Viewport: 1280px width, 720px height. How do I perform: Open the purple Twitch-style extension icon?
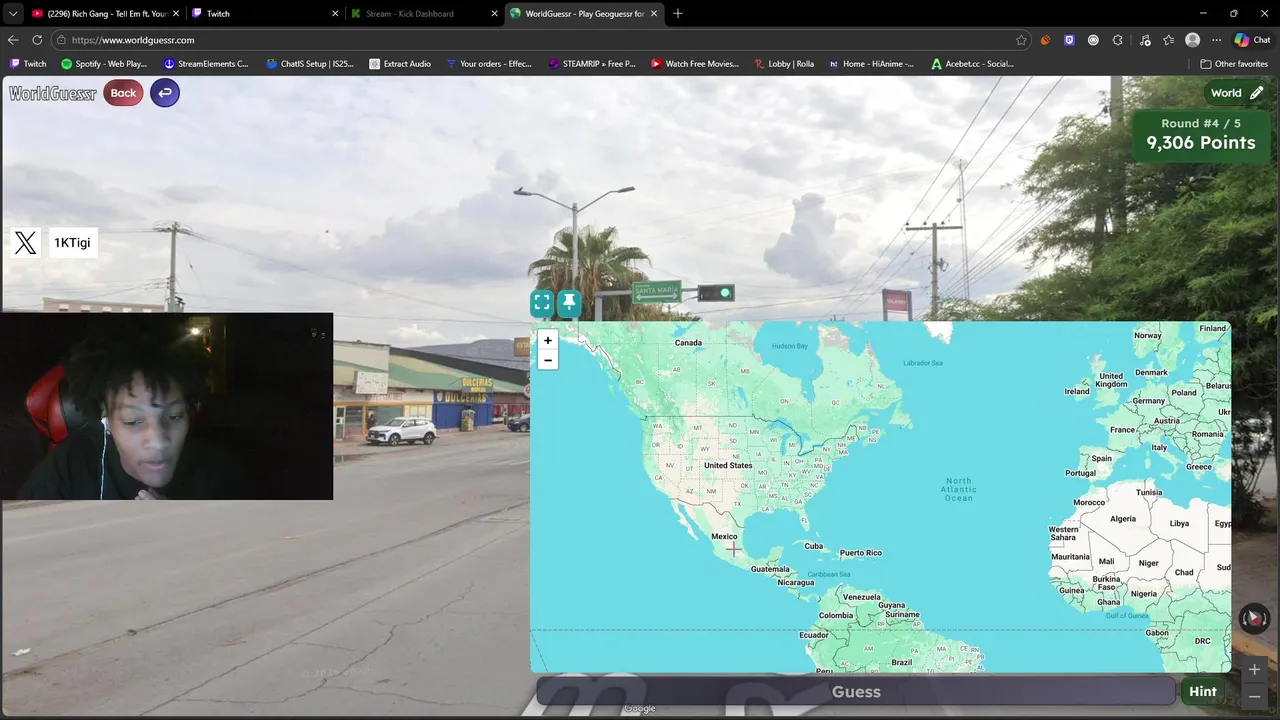1069,40
